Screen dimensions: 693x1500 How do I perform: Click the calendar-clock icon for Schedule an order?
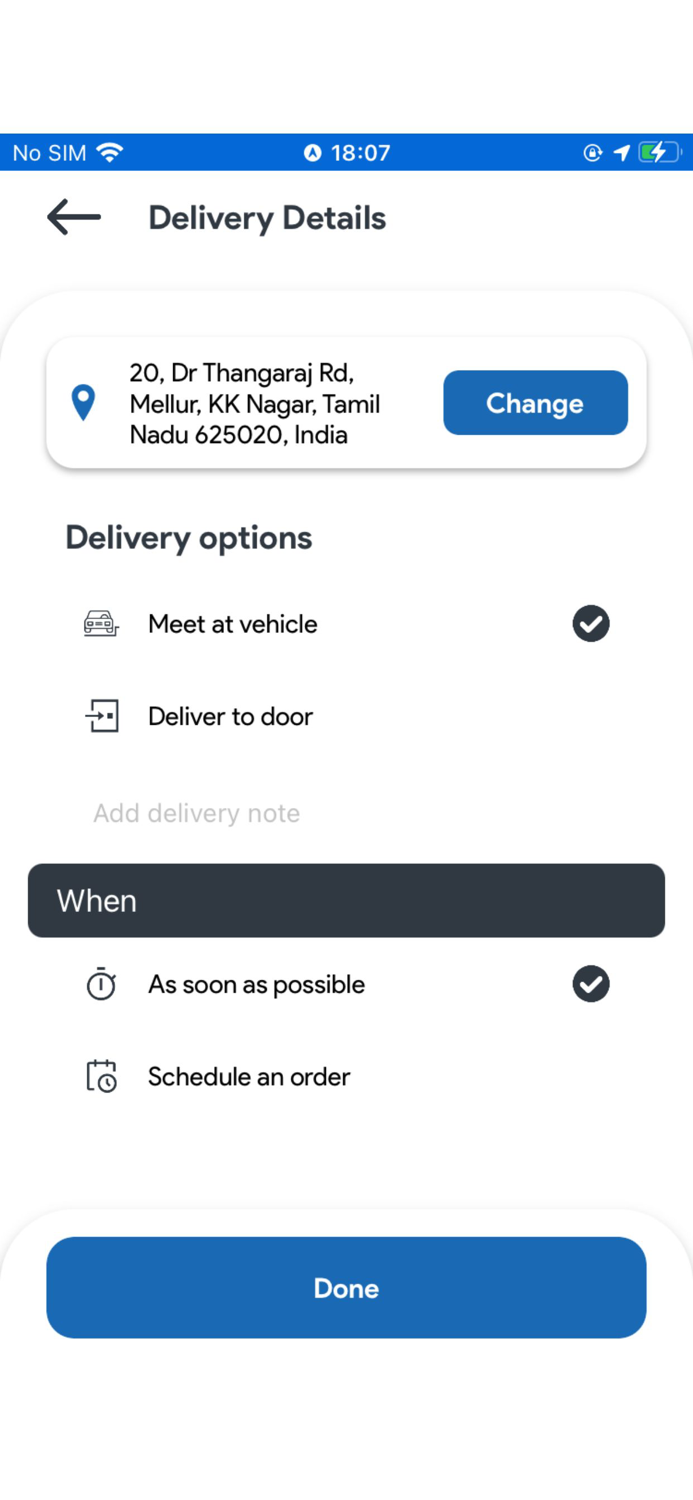[100, 1076]
